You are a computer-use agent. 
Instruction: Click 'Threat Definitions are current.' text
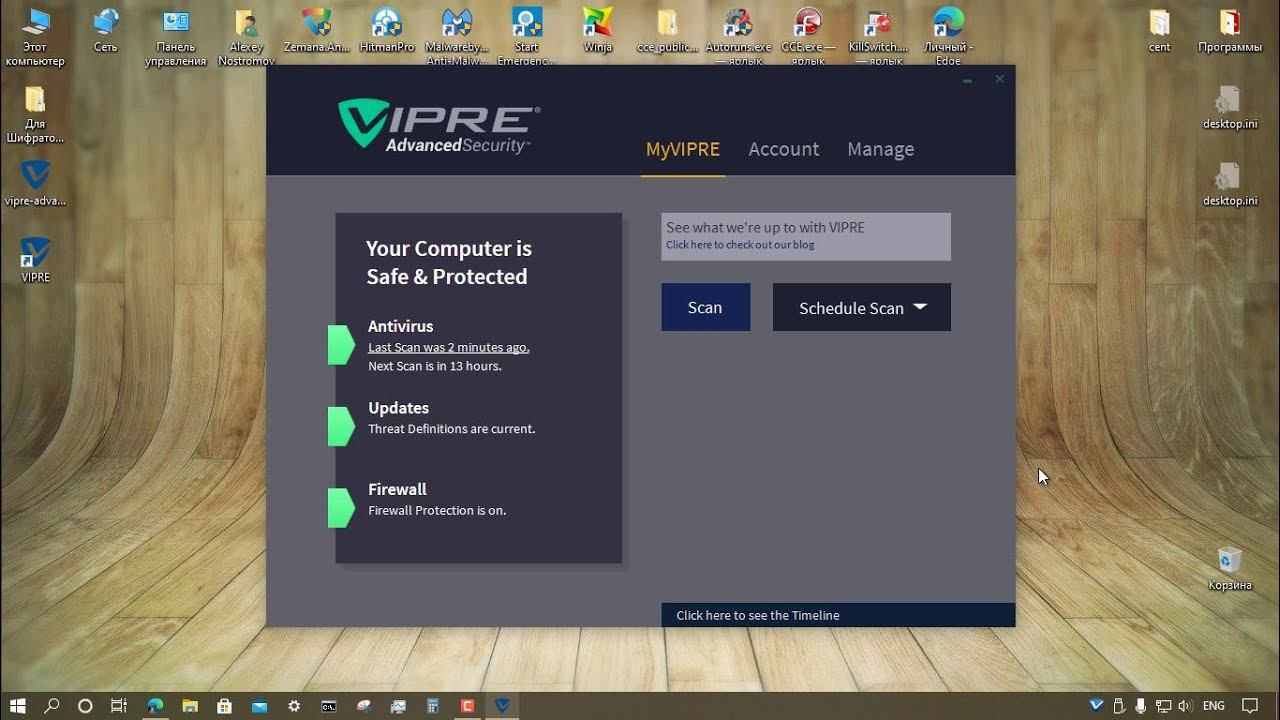(452, 429)
